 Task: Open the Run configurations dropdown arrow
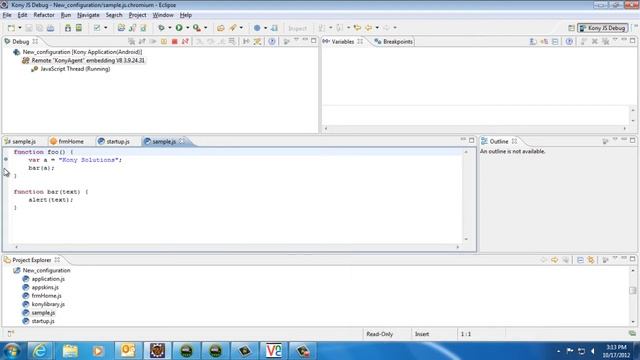(188, 28)
